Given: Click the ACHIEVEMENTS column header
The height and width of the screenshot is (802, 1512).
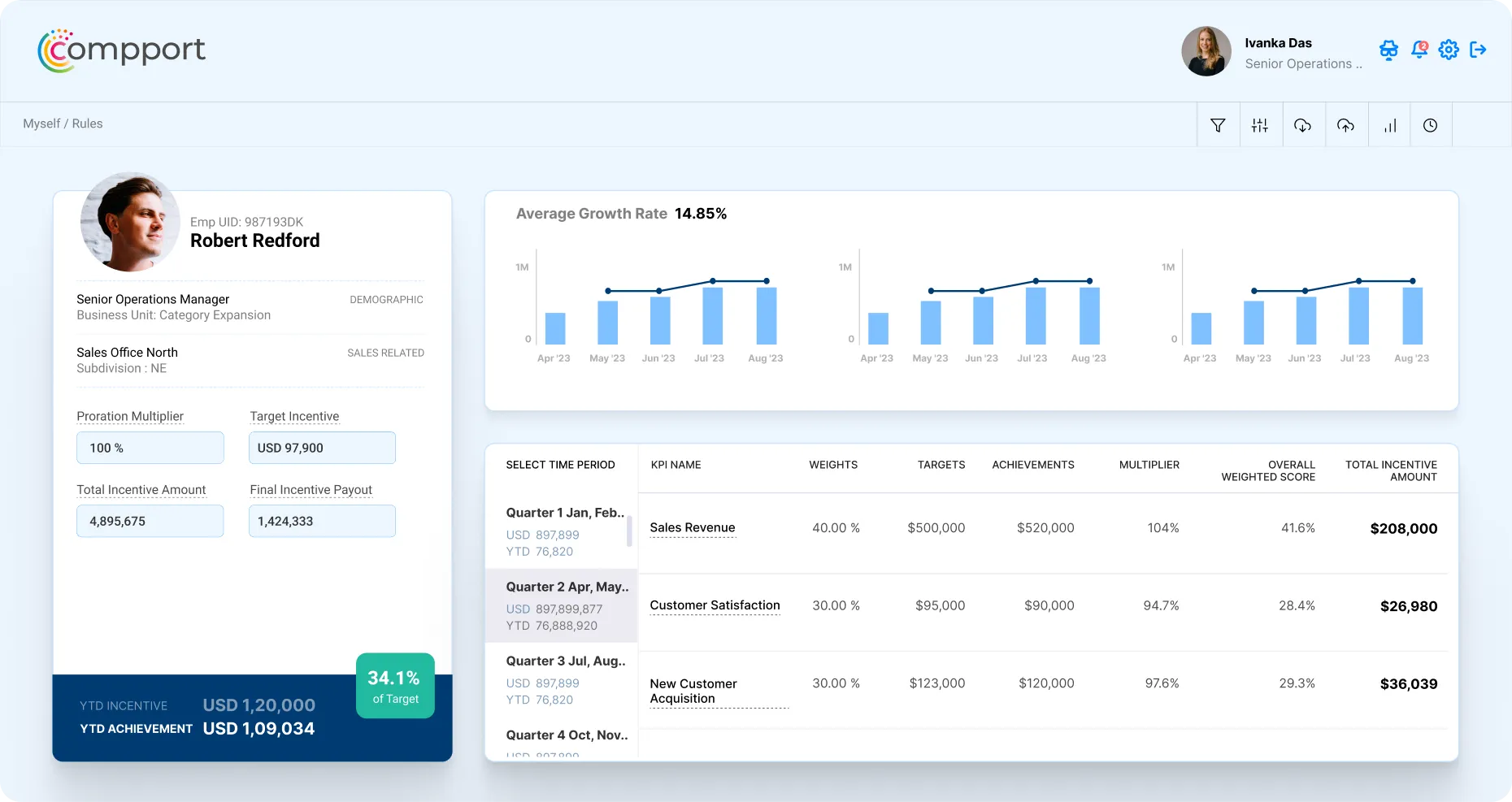Looking at the screenshot, I should pyautogui.click(x=1033, y=465).
